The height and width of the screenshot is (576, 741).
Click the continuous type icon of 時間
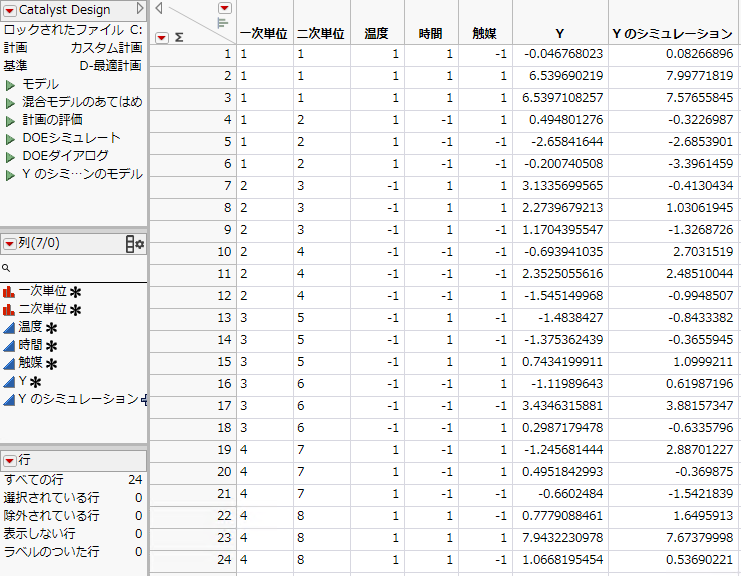[x=9, y=346]
